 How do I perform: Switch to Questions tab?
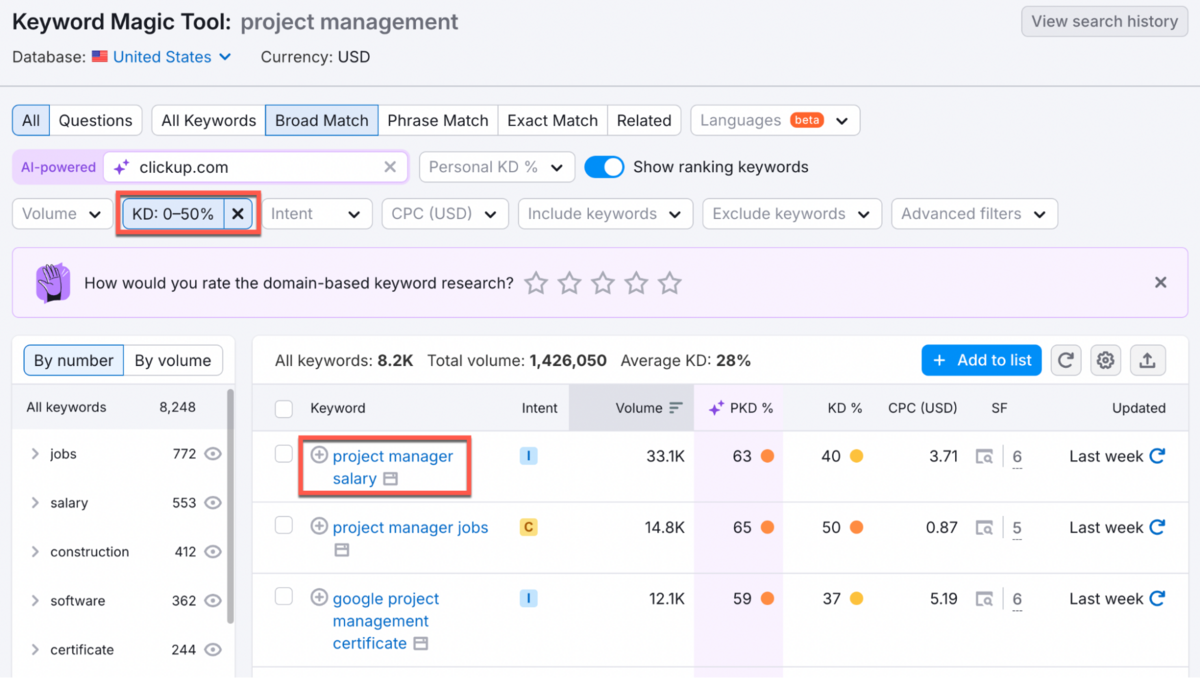pyautogui.click(x=95, y=121)
